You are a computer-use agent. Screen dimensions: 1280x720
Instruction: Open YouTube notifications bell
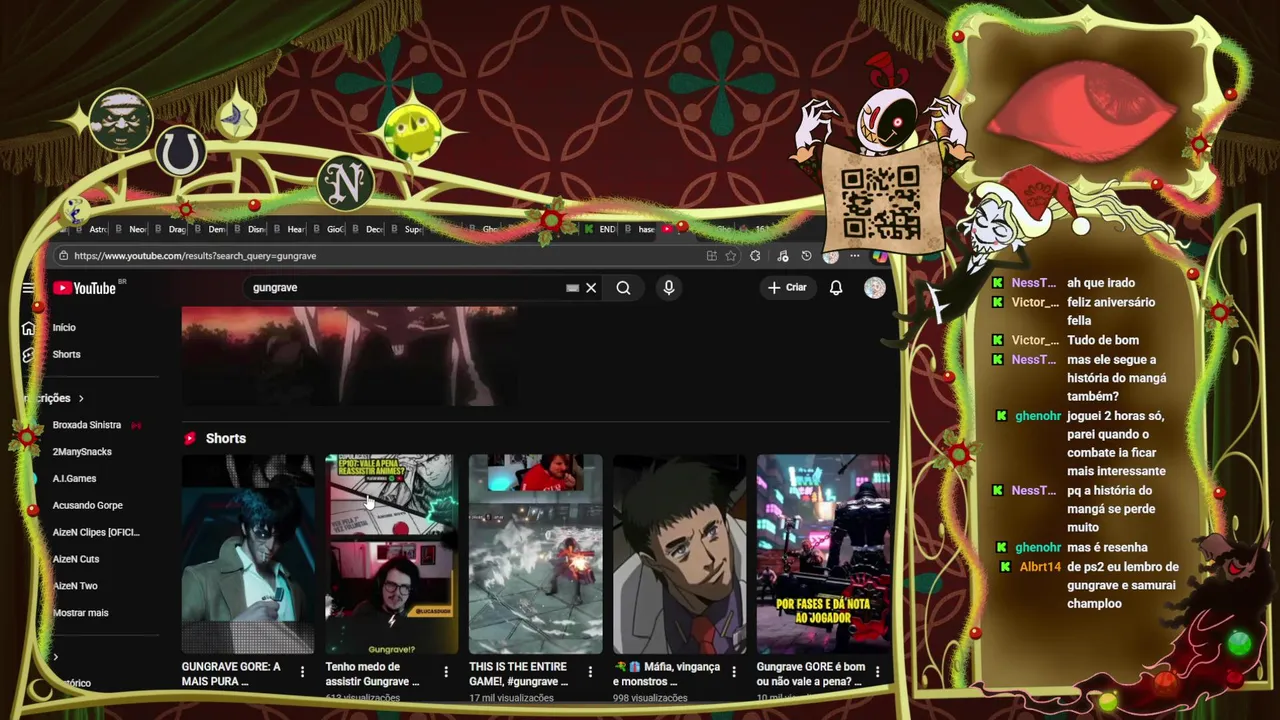coord(836,288)
